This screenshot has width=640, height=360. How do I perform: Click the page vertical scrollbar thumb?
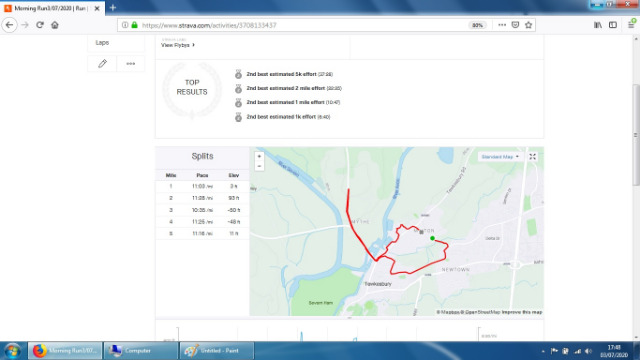click(x=636, y=135)
